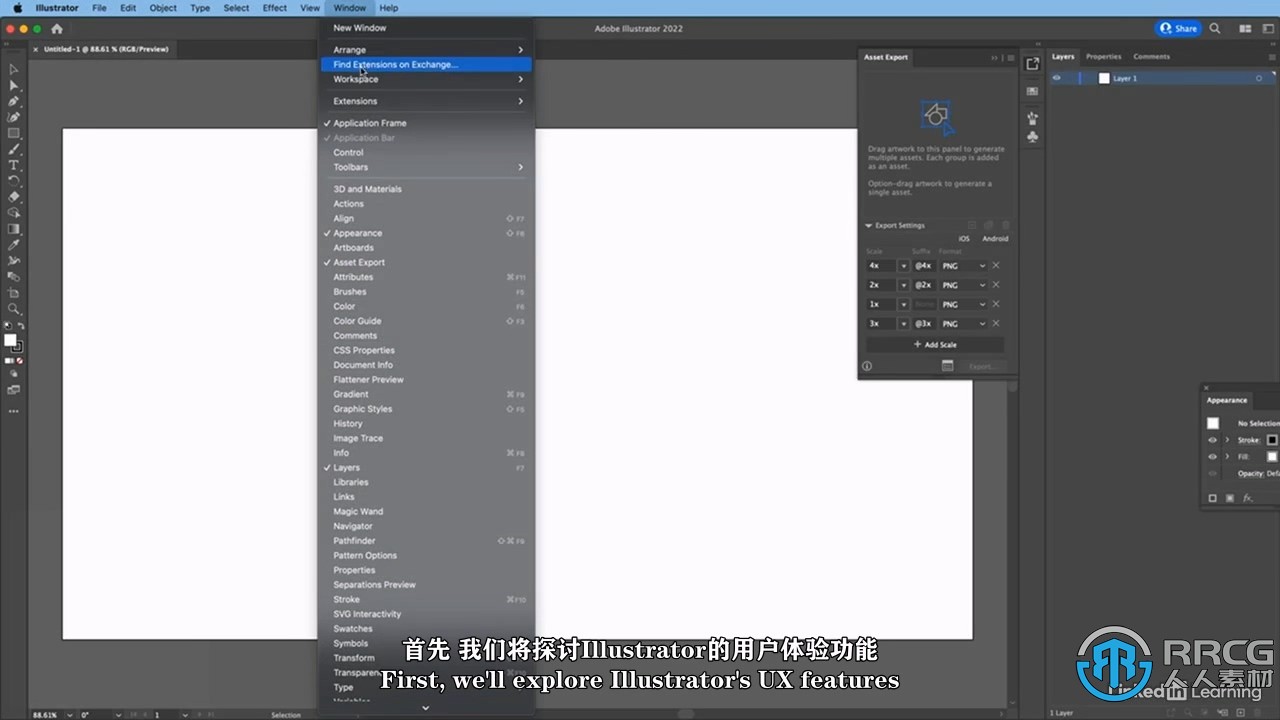This screenshot has width=1280, height=720.
Task: Select the Paintbrush tool
Action: tap(14, 149)
